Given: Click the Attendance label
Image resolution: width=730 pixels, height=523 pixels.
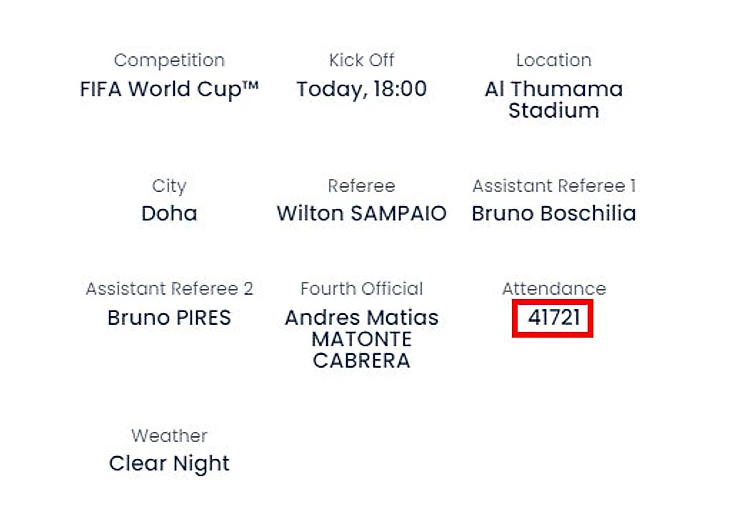Looking at the screenshot, I should (553, 288).
